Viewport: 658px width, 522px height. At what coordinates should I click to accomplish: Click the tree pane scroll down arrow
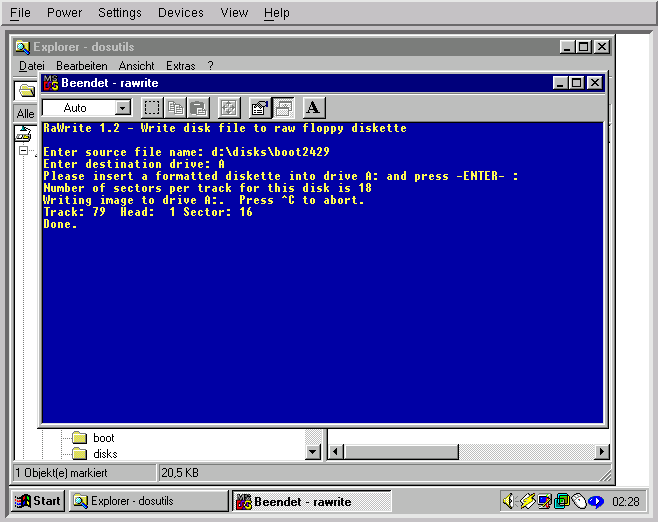pyautogui.click(x=313, y=452)
